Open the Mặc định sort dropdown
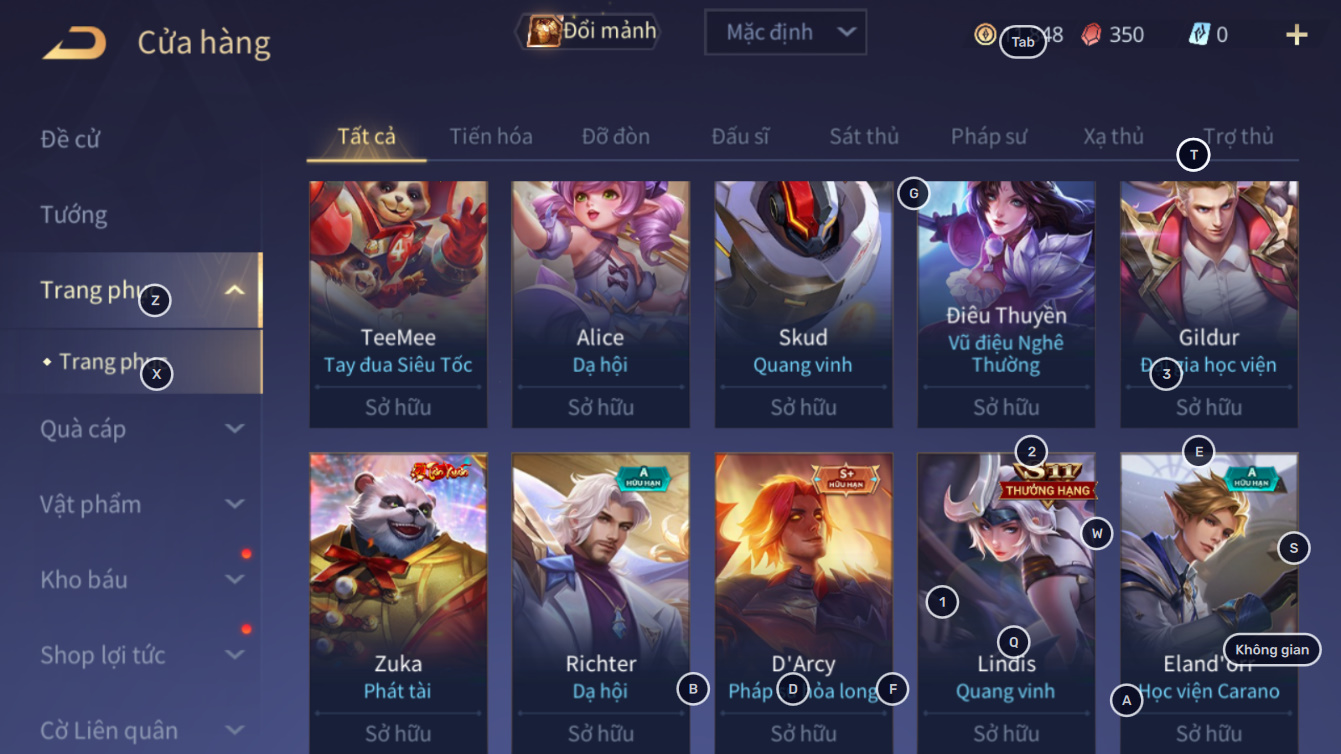The image size is (1341, 754). [x=785, y=32]
